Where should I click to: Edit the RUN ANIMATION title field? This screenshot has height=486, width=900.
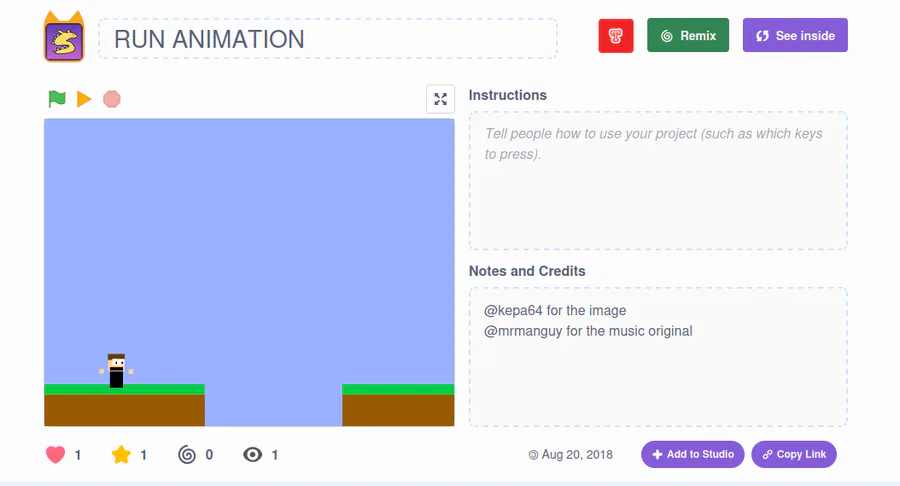pos(328,38)
